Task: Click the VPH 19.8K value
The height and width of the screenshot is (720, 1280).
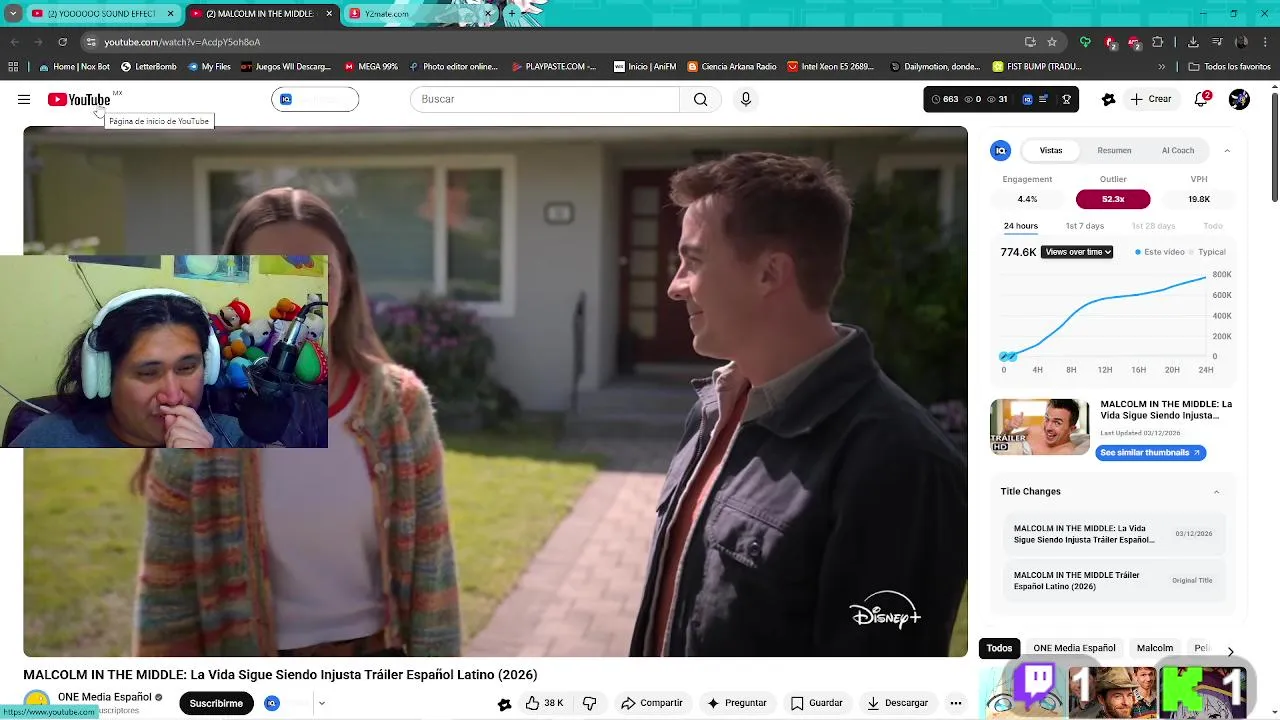Action: [1199, 199]
